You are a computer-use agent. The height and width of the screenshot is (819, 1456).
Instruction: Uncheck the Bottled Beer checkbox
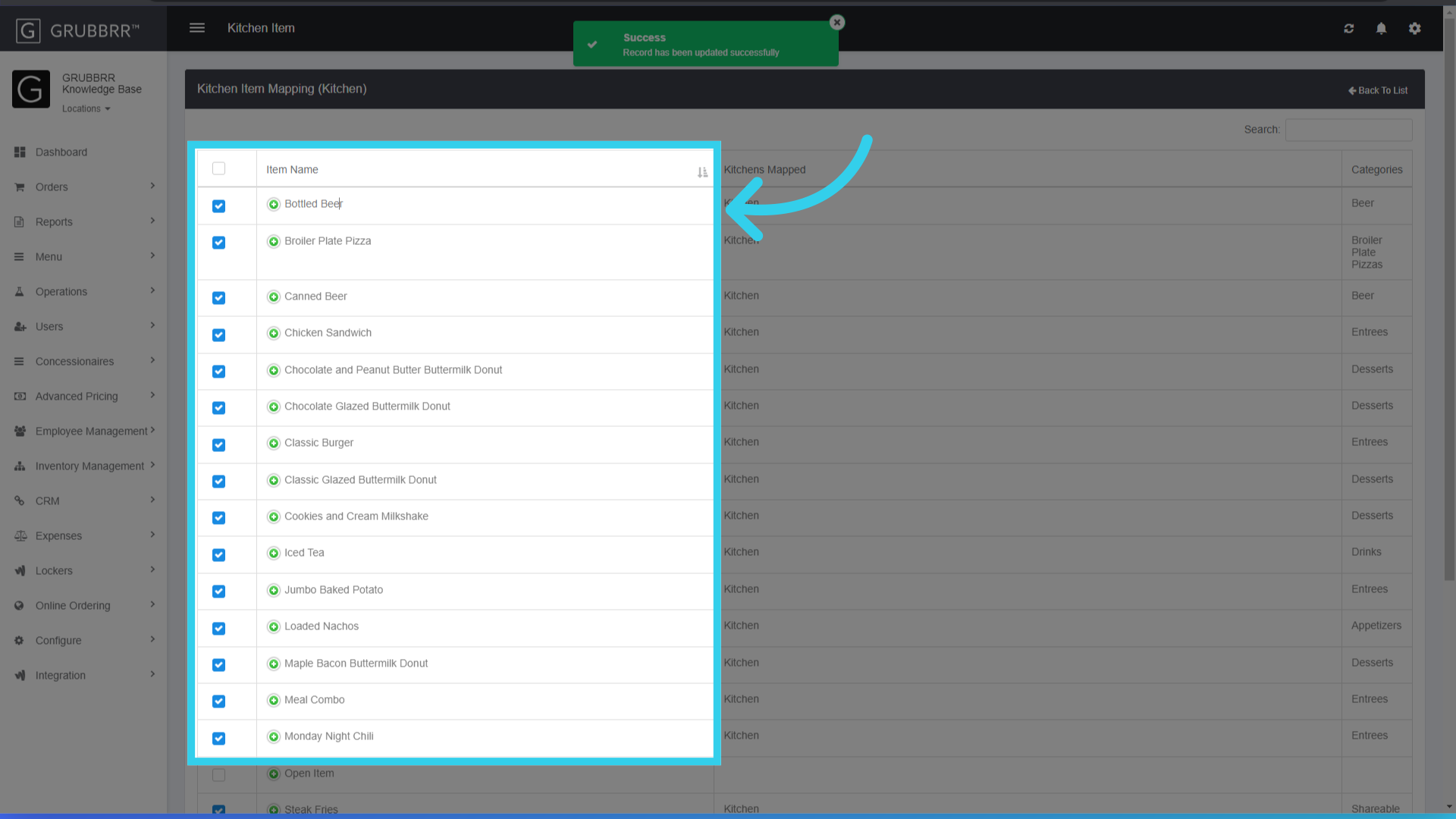click(x=218, y=206)
